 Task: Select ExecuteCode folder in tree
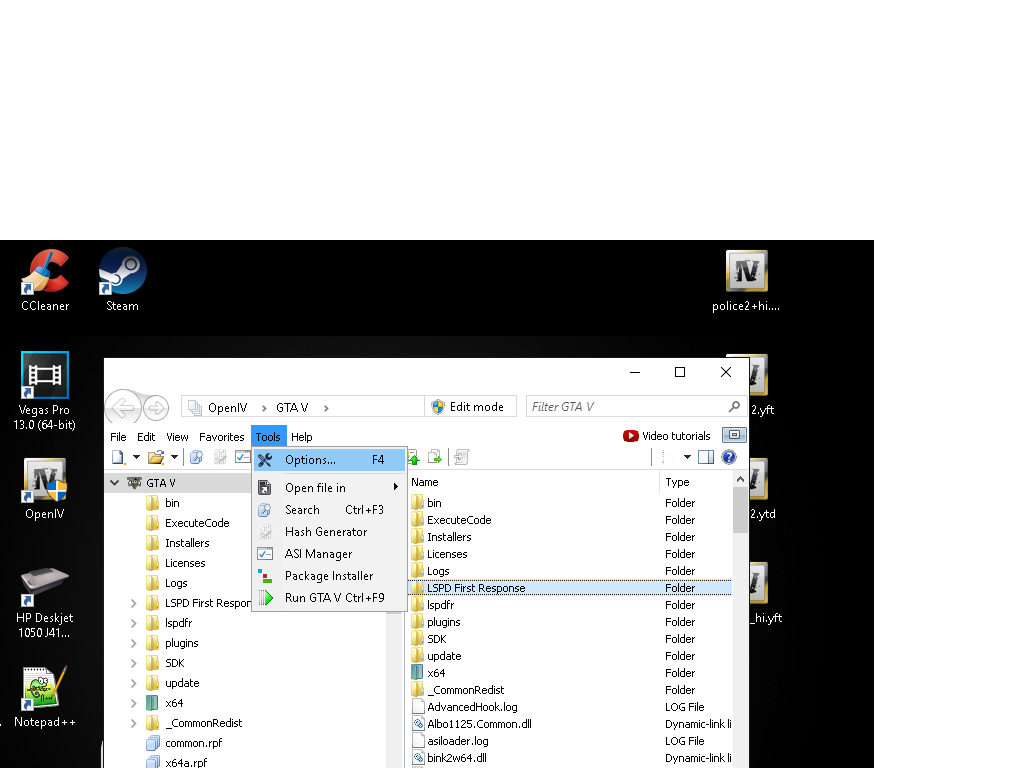[188, 523]
